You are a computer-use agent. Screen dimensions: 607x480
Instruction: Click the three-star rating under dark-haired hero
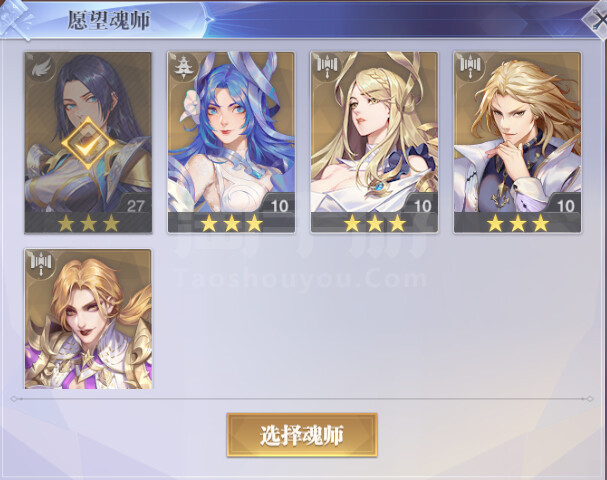[x=88, y=223]
